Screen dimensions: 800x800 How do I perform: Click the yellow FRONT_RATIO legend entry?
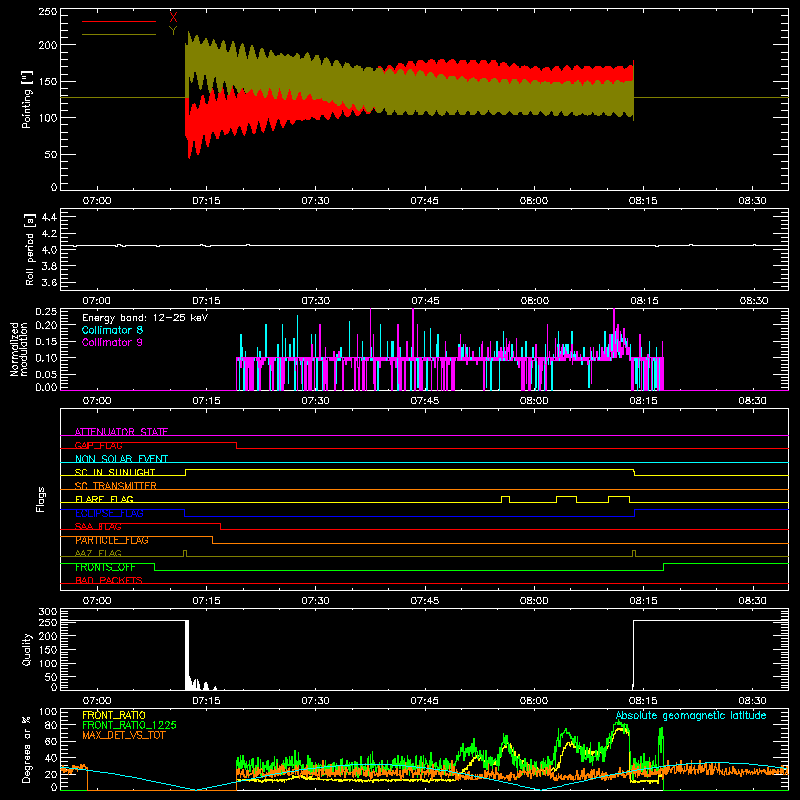point(114,715)
